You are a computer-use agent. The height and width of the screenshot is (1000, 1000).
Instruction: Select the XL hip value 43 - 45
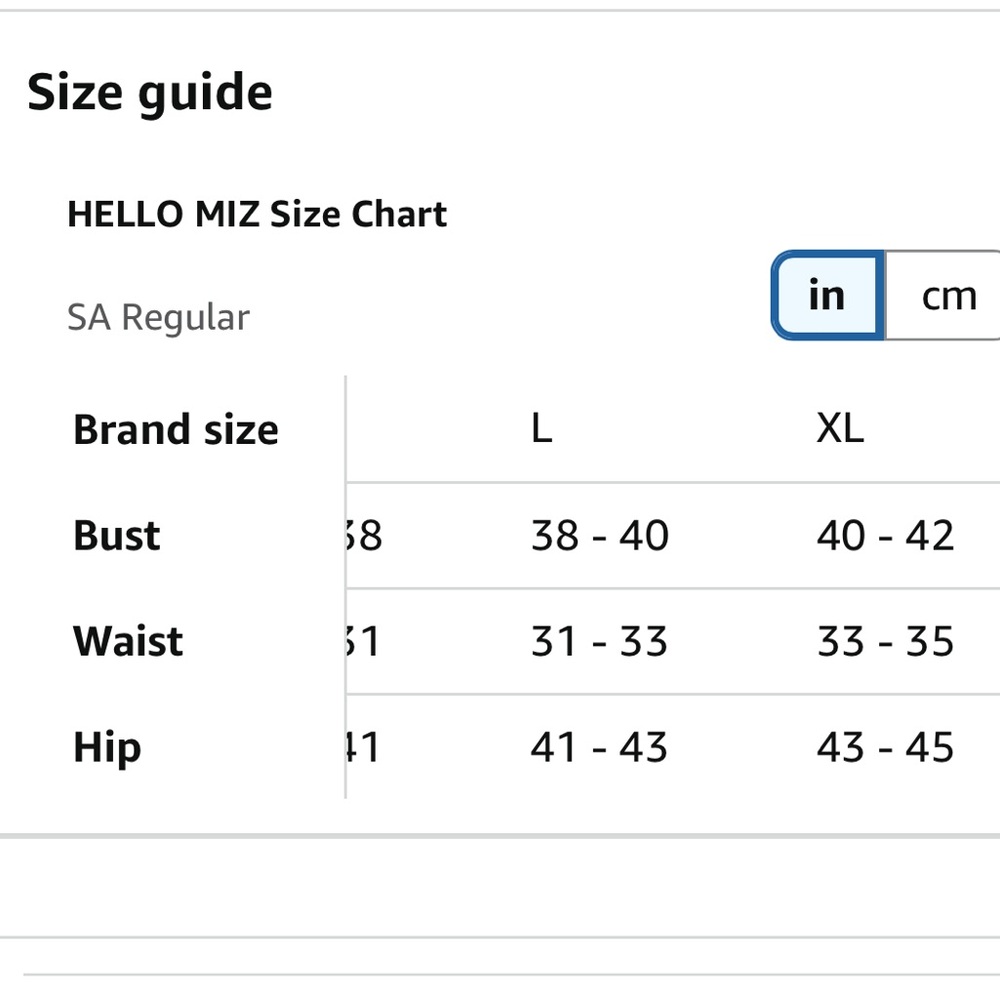pos(885,747)
